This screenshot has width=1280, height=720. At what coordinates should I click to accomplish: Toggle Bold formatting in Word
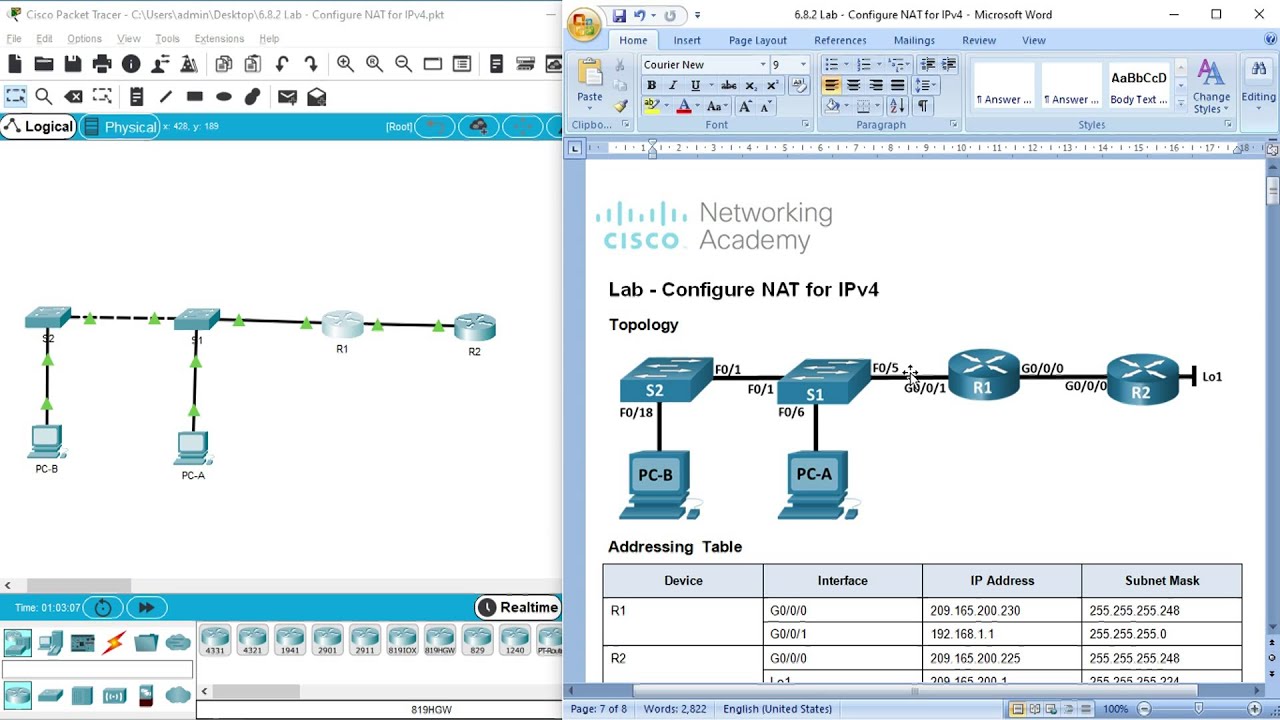(x=651, y=86)
